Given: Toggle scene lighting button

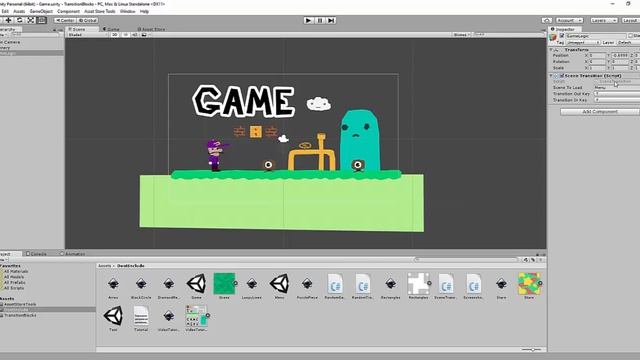Looking at the screenshot, I should (126, 35).
